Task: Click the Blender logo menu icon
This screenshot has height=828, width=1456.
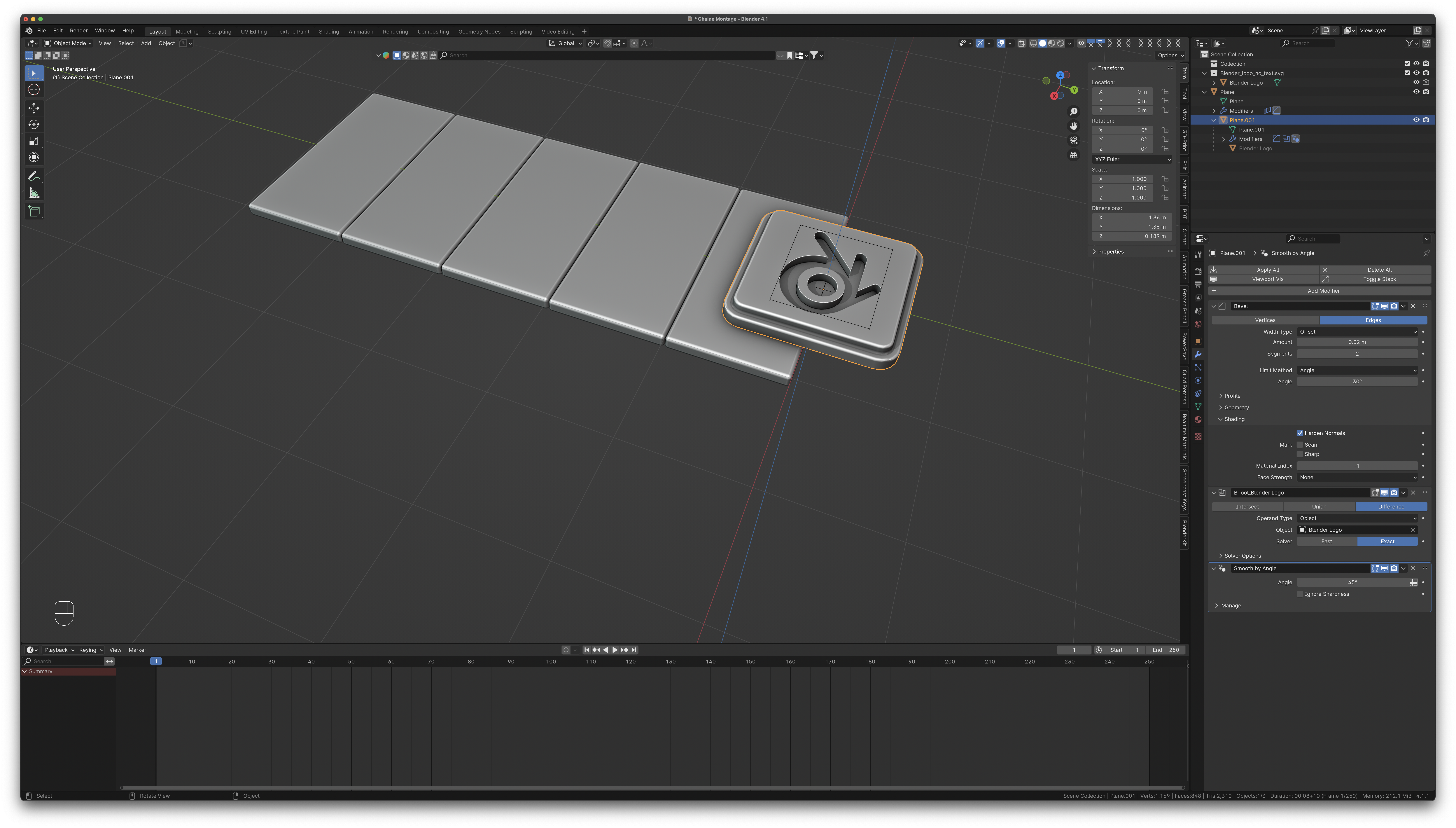Action: (x=29, y=31)
